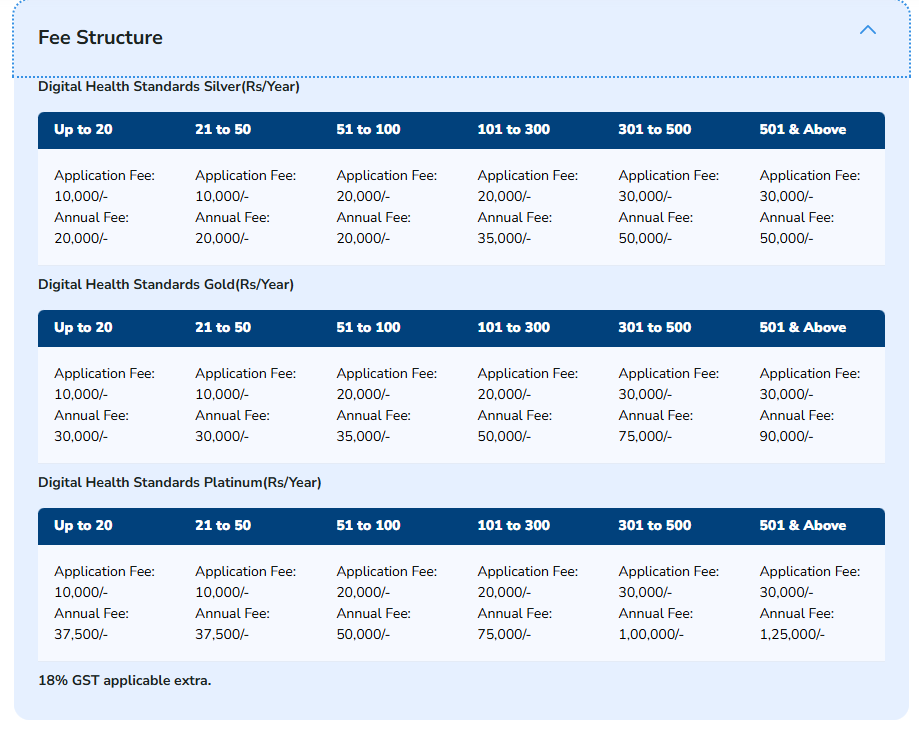Image resolution: width=919 pixels, height=737 pixels.
Task: Click the Fee Structure accordion heading
Action: (x=100, y=38)
